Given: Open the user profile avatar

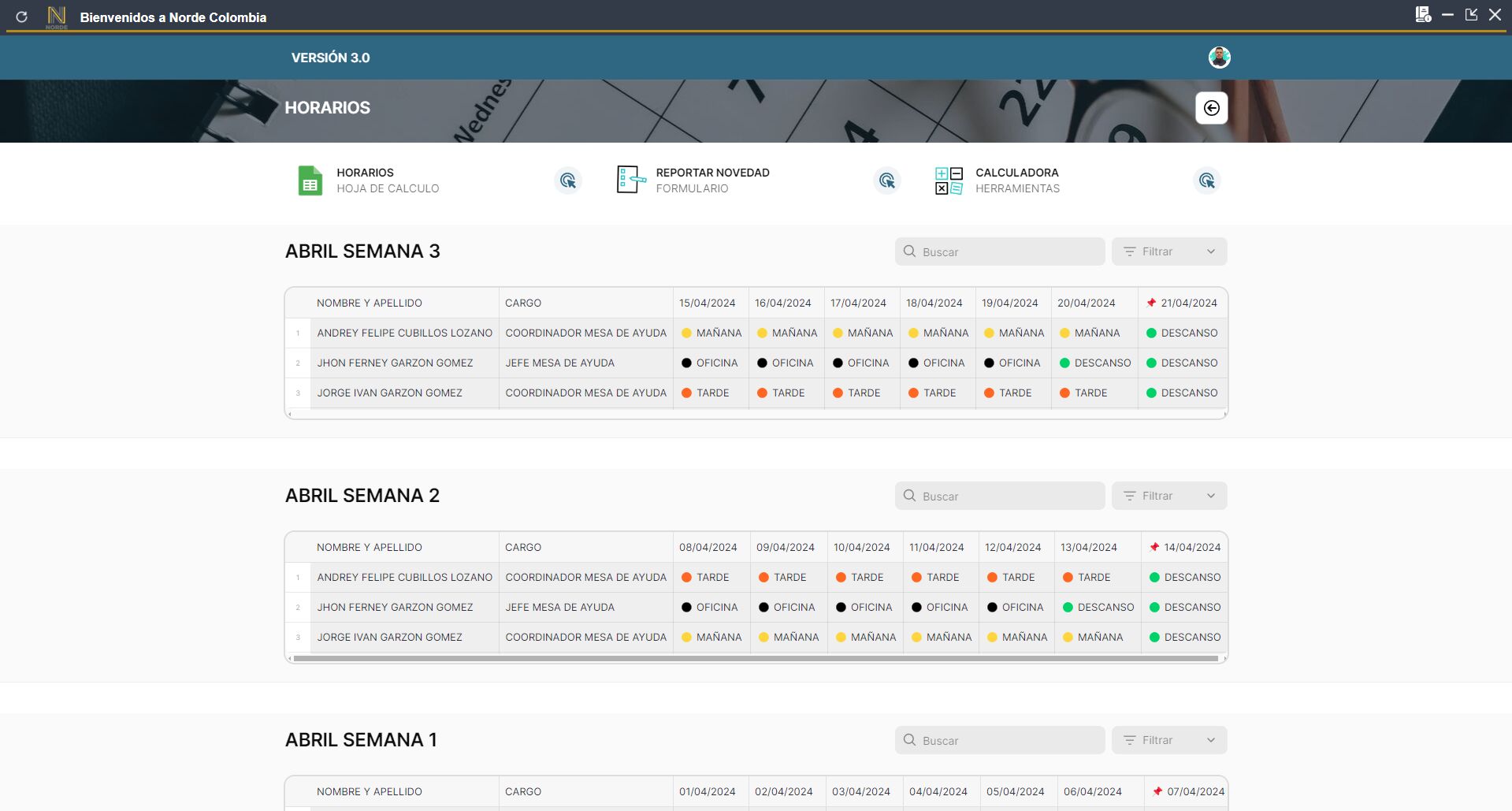Looking at the screenshot, I should [1219, 58].
